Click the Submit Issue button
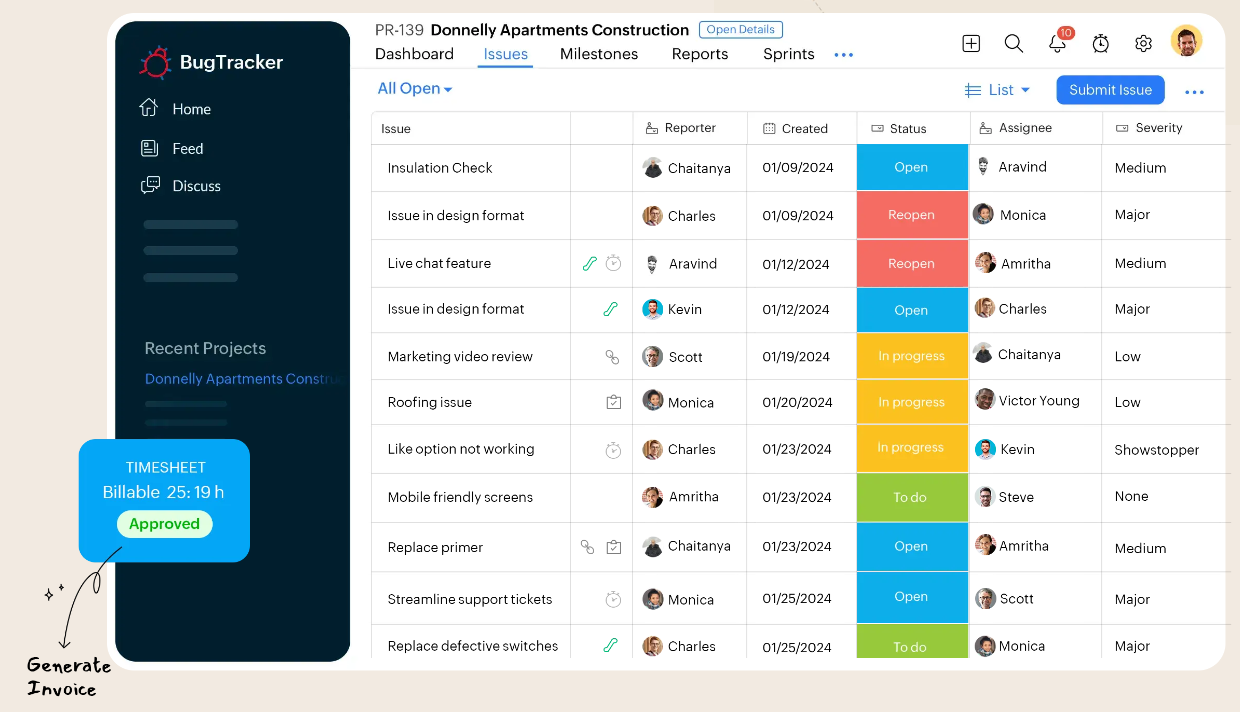Screen dimensions: 1240x712 point(1110,89)
